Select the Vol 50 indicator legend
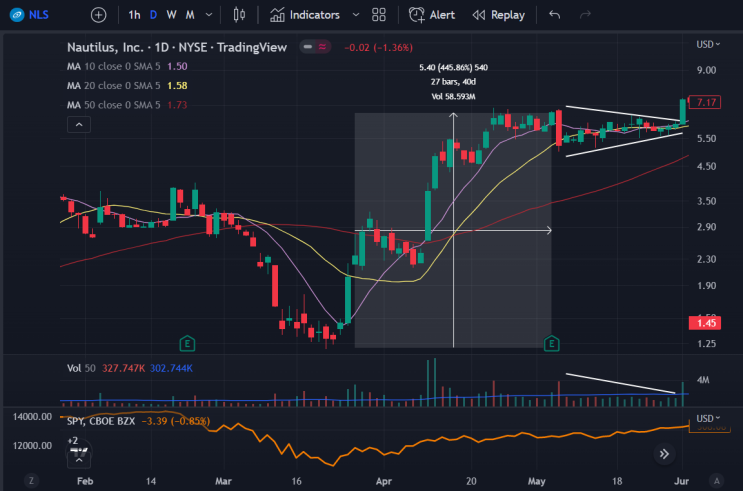743x491 pixels. click(130, 368)
